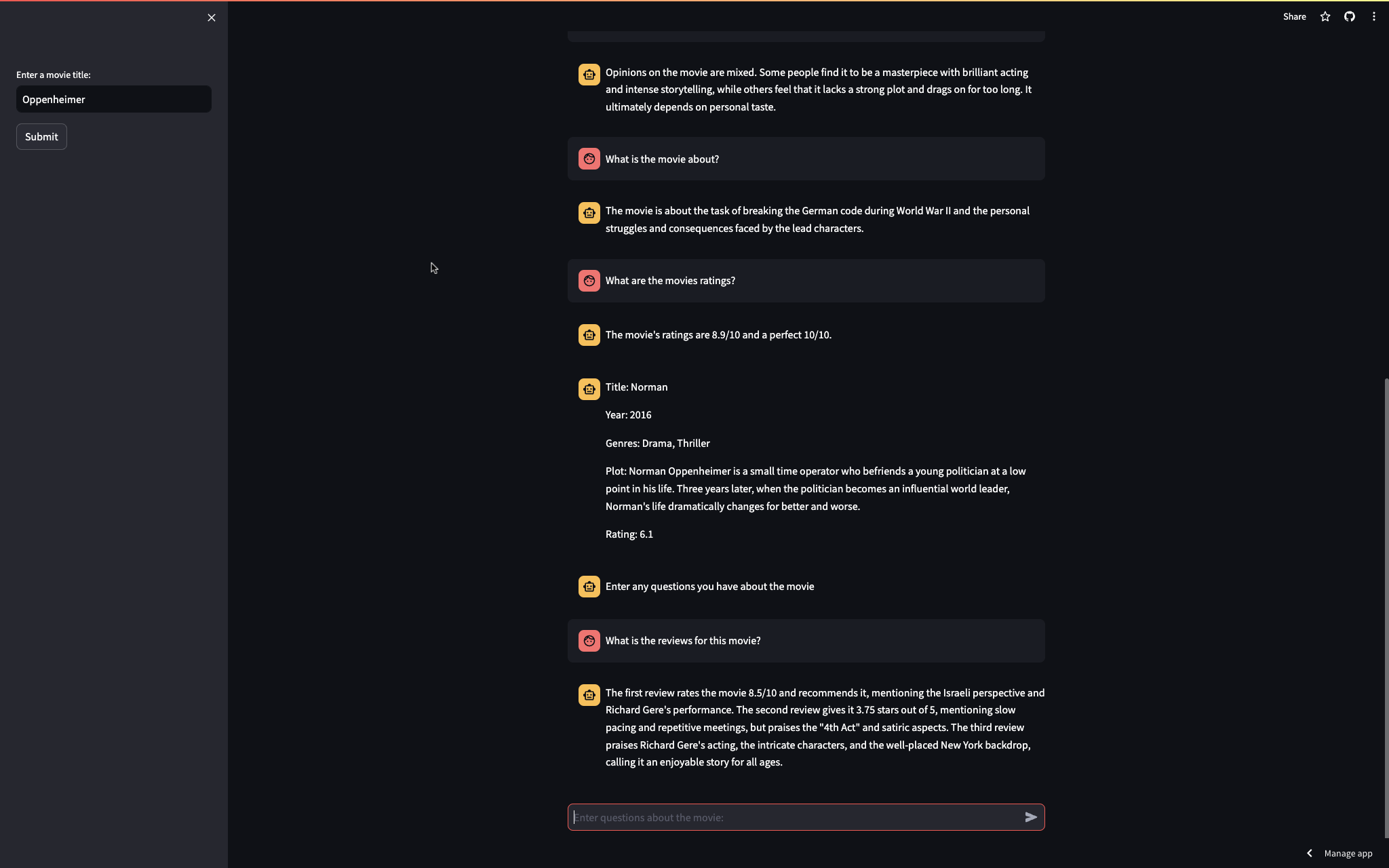Image resolution: width=1389 pixels, height=868 pixels.
Task: Click the robot avatar beside 'Enter any questions' prompt
Action: pos(589,586)
